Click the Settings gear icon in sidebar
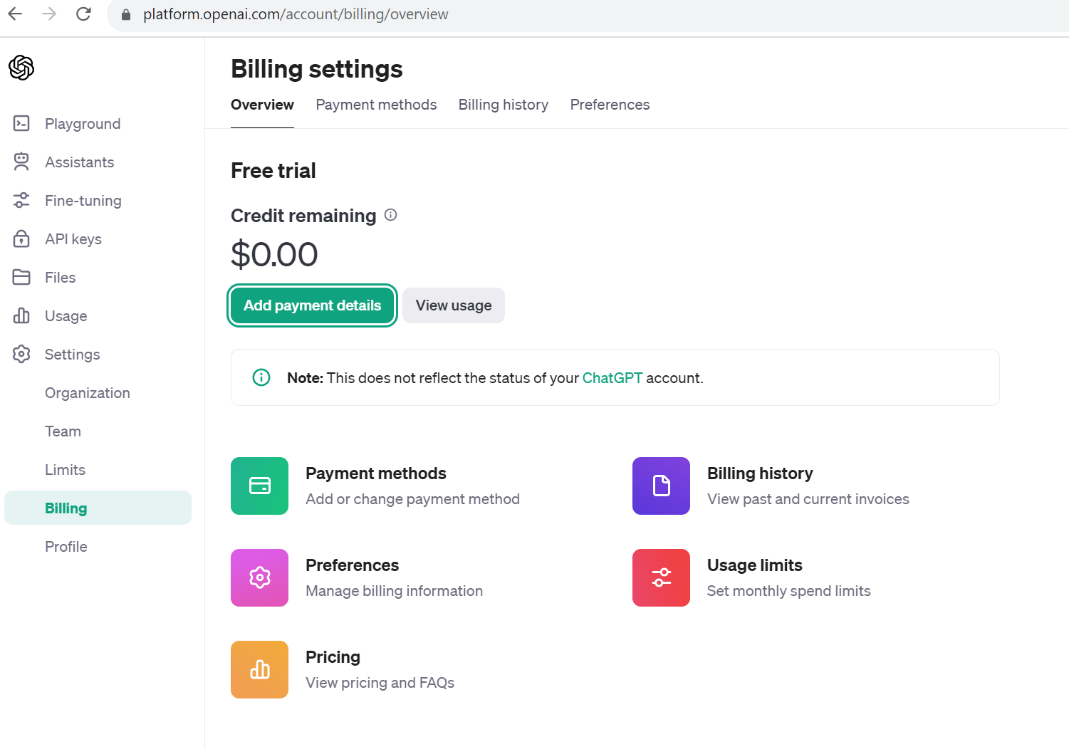The width and height of the screenshot is (1069, 749). 21,354
